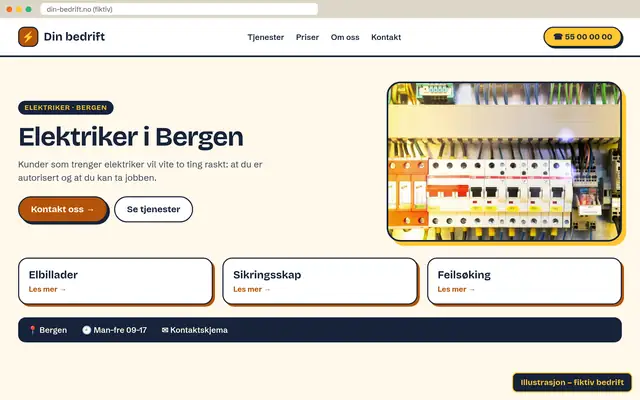Click the Kontakt oss button
The height and width of the screenshot is (400, 640).
pyautogui.click(x=63, y=209)
